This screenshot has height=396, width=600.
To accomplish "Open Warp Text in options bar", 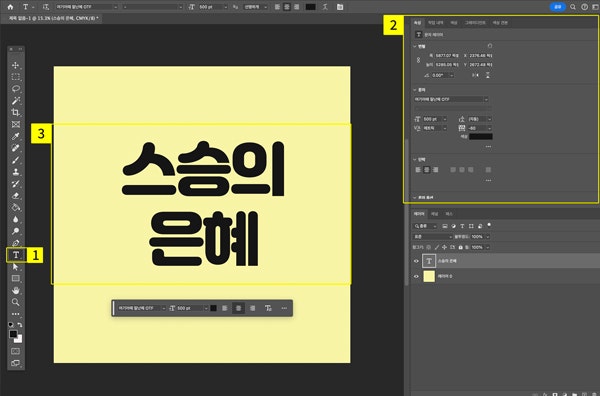I will click(x=325, y=7).
